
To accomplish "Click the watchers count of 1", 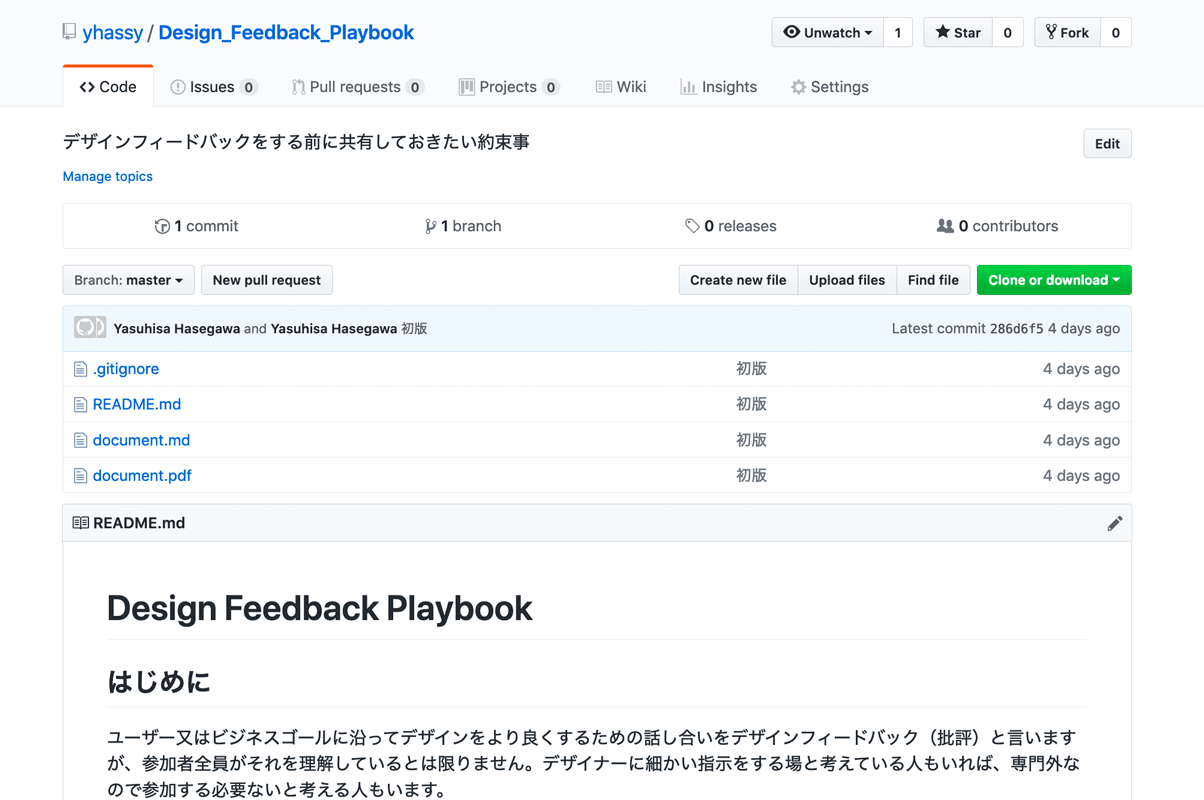I will (898, 32).
